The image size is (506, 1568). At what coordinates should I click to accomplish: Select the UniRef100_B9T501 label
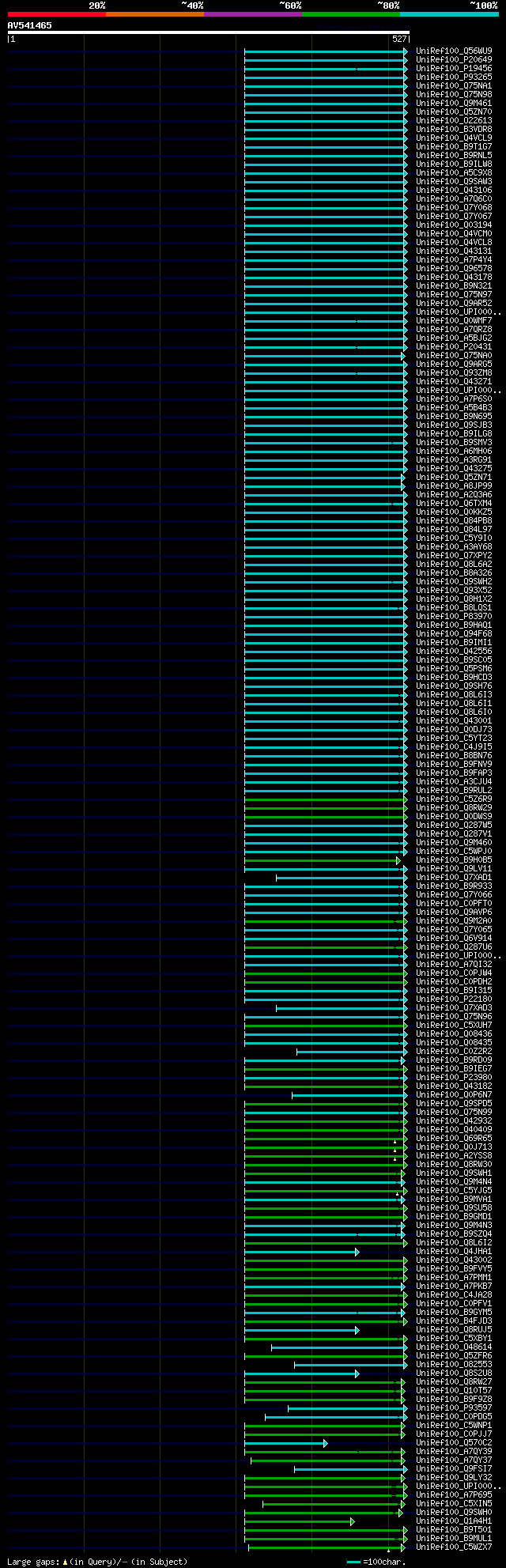click(454, 1529)
